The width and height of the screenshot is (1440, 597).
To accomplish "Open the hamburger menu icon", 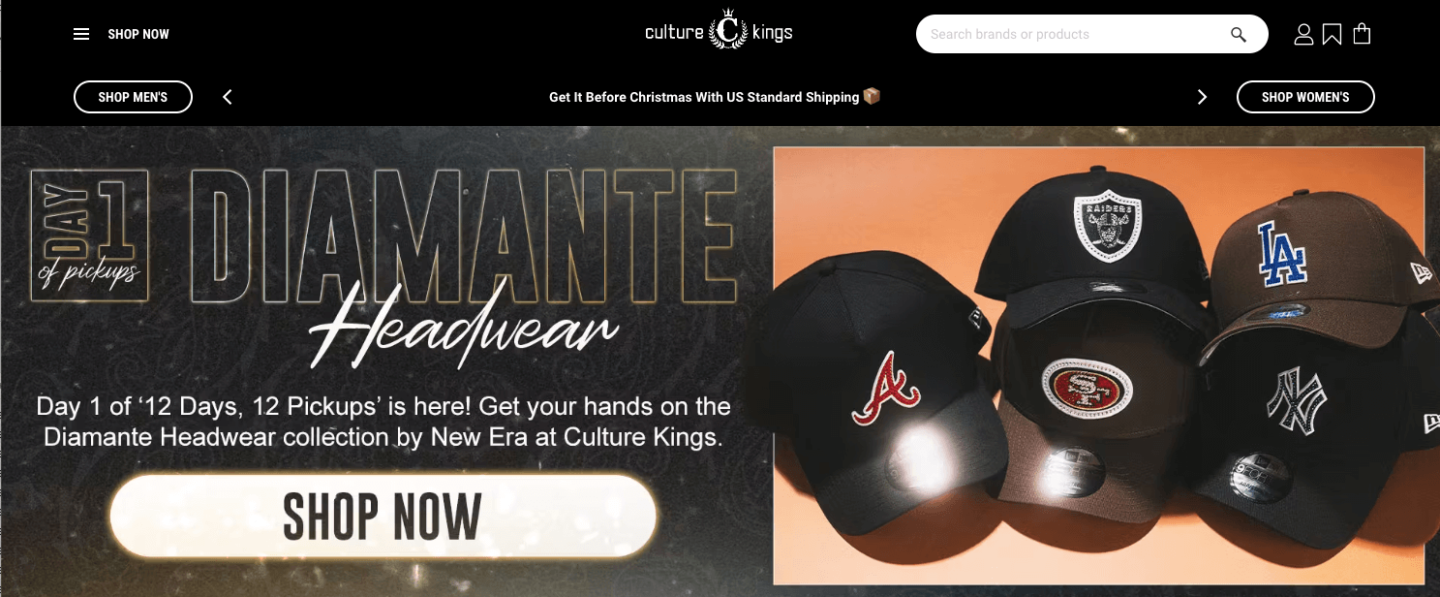I will (x=81, y=34).
